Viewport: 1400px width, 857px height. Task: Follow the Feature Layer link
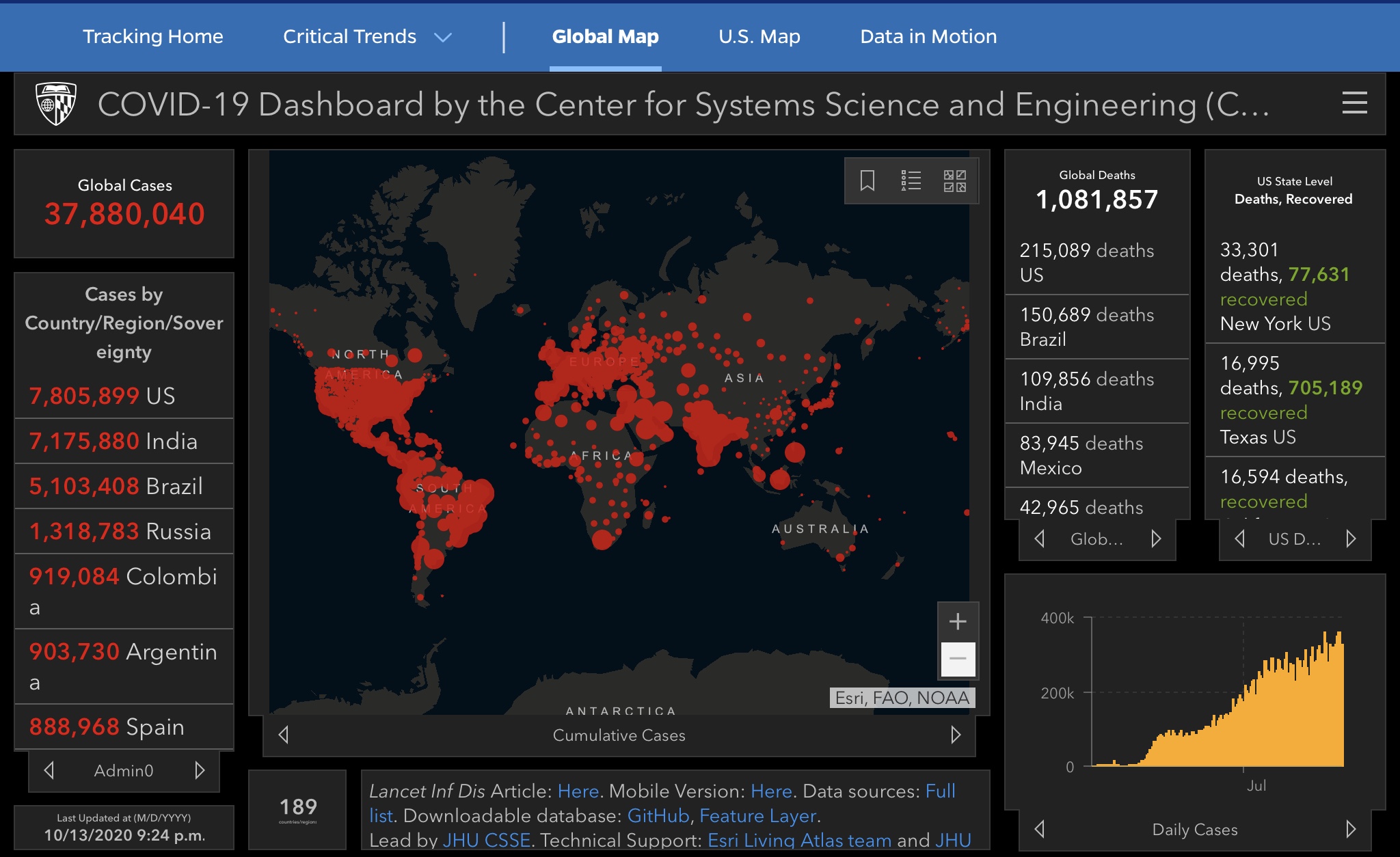pyautogui.click(x=757, y=815)
